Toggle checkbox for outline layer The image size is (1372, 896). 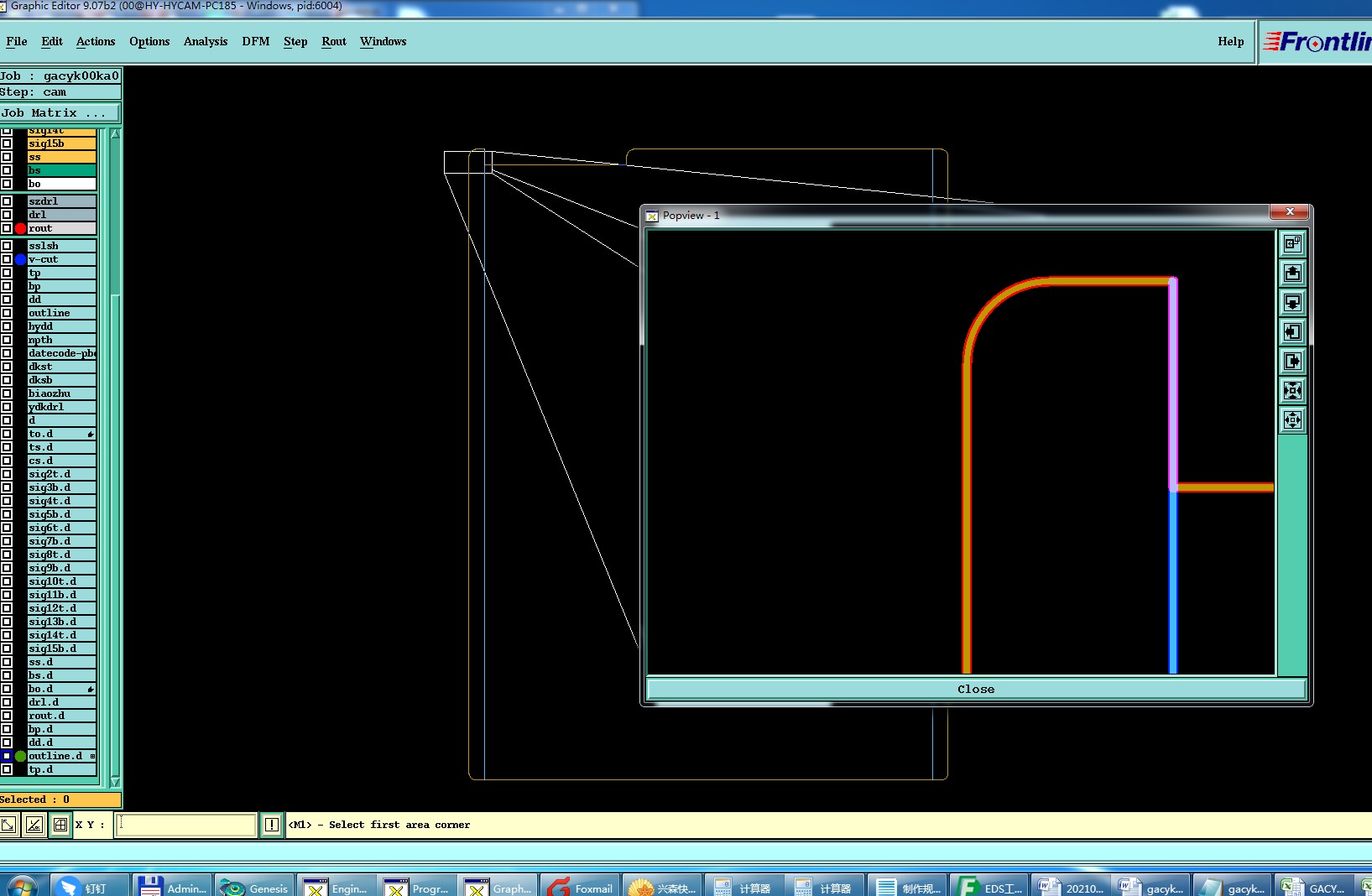coord(7,313)
